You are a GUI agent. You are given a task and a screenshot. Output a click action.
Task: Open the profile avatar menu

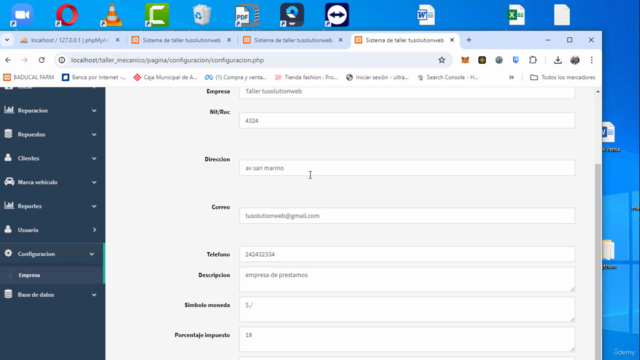click(575, 60)
